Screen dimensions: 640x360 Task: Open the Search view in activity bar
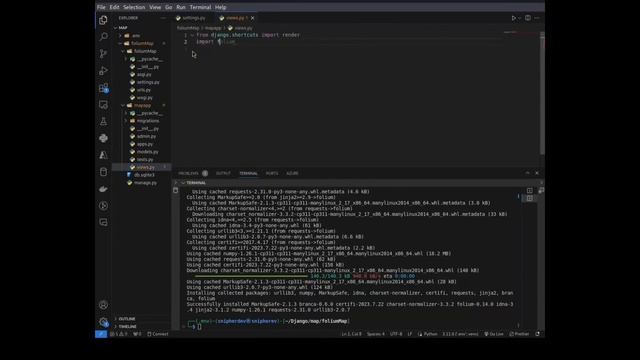tap(103, 37)
